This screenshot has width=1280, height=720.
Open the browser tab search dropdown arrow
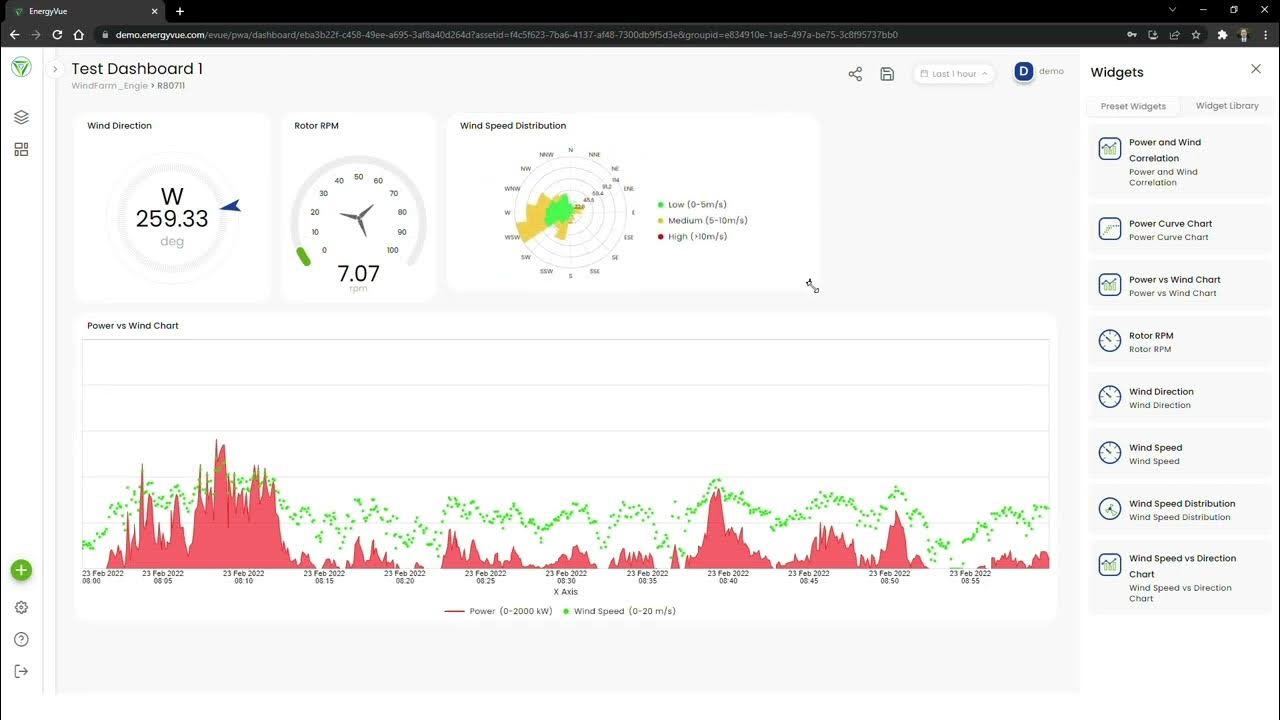click(x=1172, y=9)
